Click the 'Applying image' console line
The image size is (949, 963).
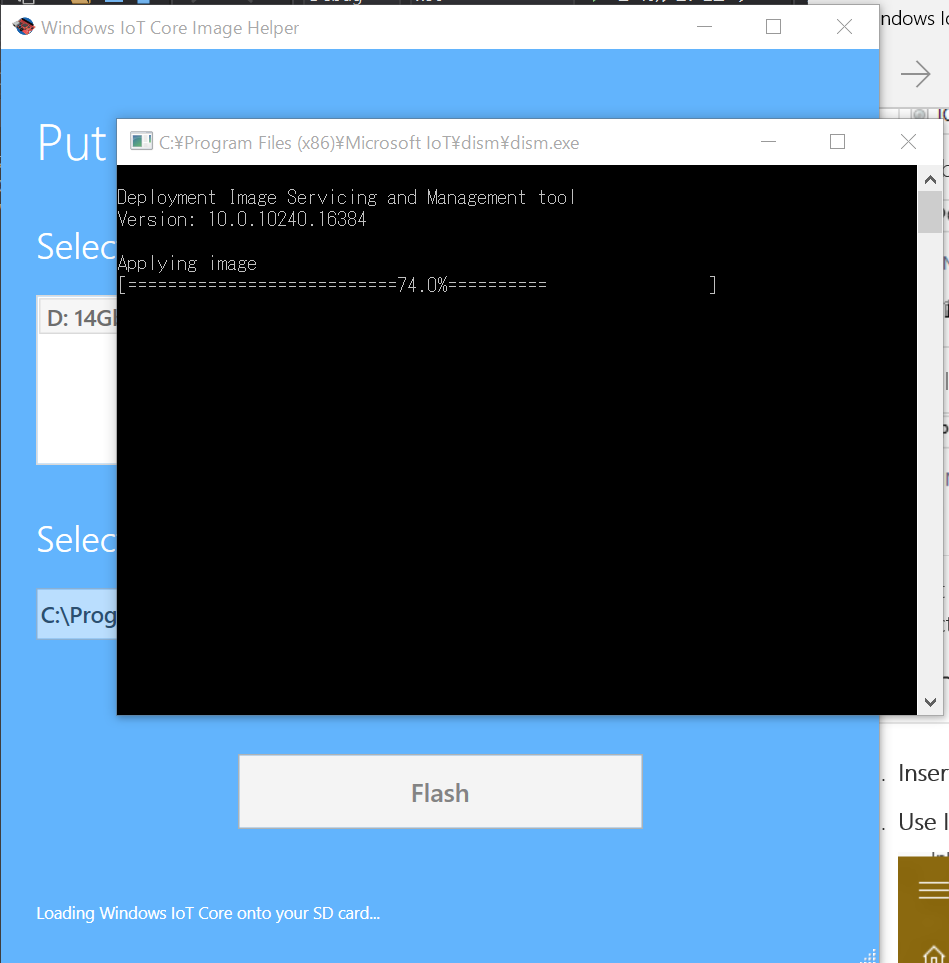coord(187,263)
